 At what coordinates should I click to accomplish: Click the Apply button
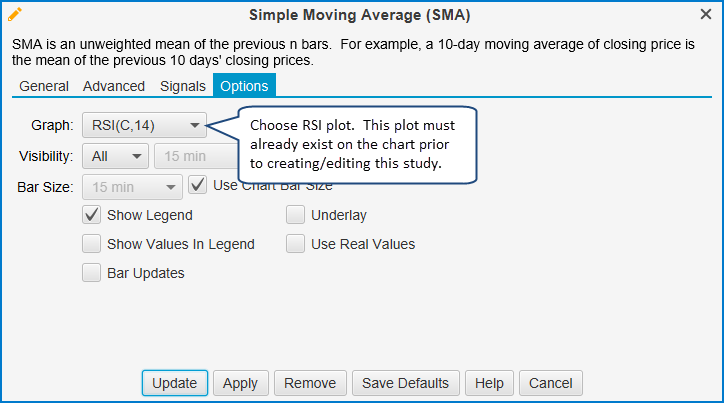pyautogui.click(x=240, y=383)
